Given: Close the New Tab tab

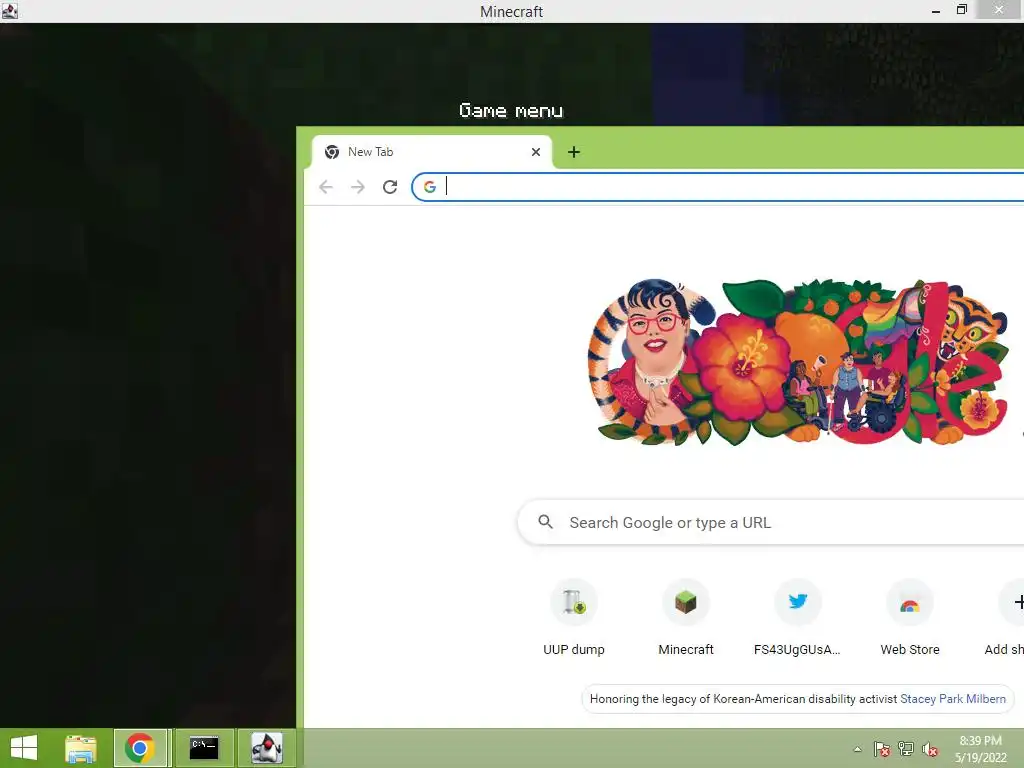Looking at the screenshot, I should pos(536,152).
